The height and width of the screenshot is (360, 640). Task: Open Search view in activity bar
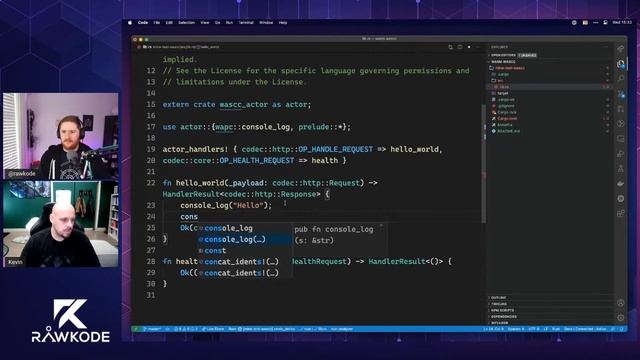(621, 78)
